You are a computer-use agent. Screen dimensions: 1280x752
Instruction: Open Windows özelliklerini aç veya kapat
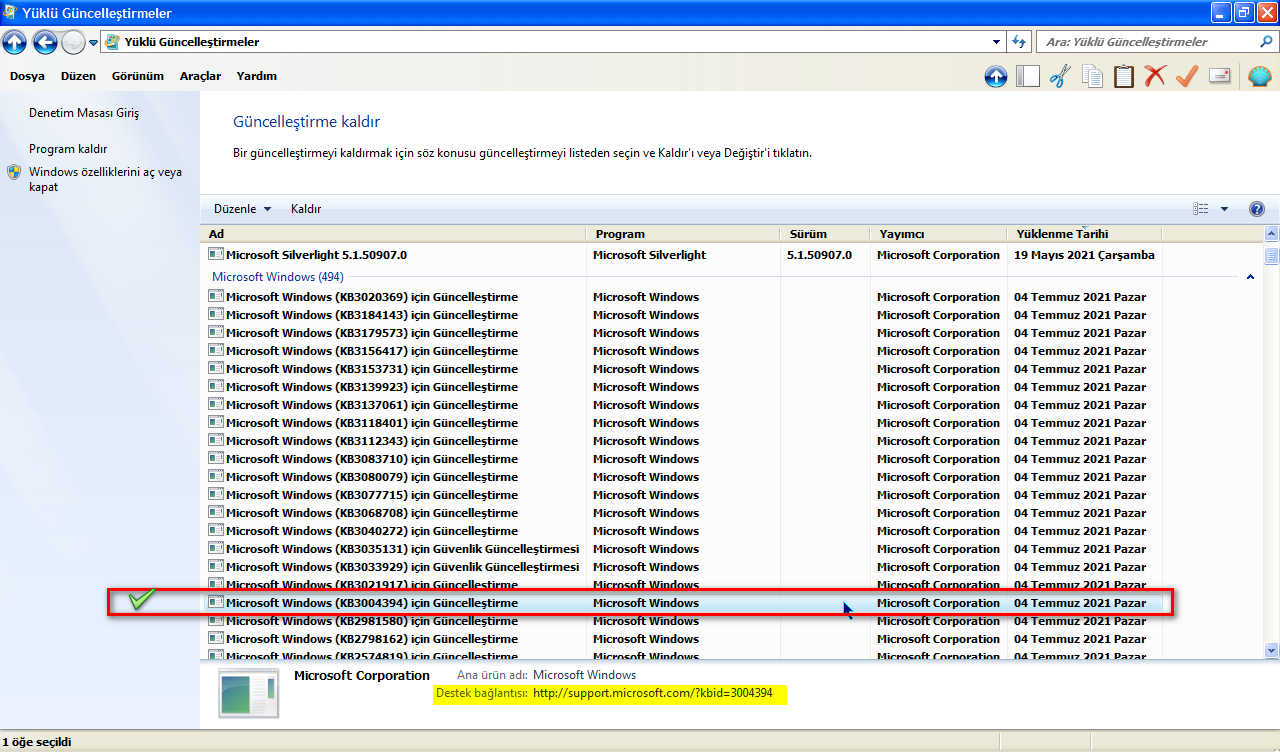pos(105,179)
